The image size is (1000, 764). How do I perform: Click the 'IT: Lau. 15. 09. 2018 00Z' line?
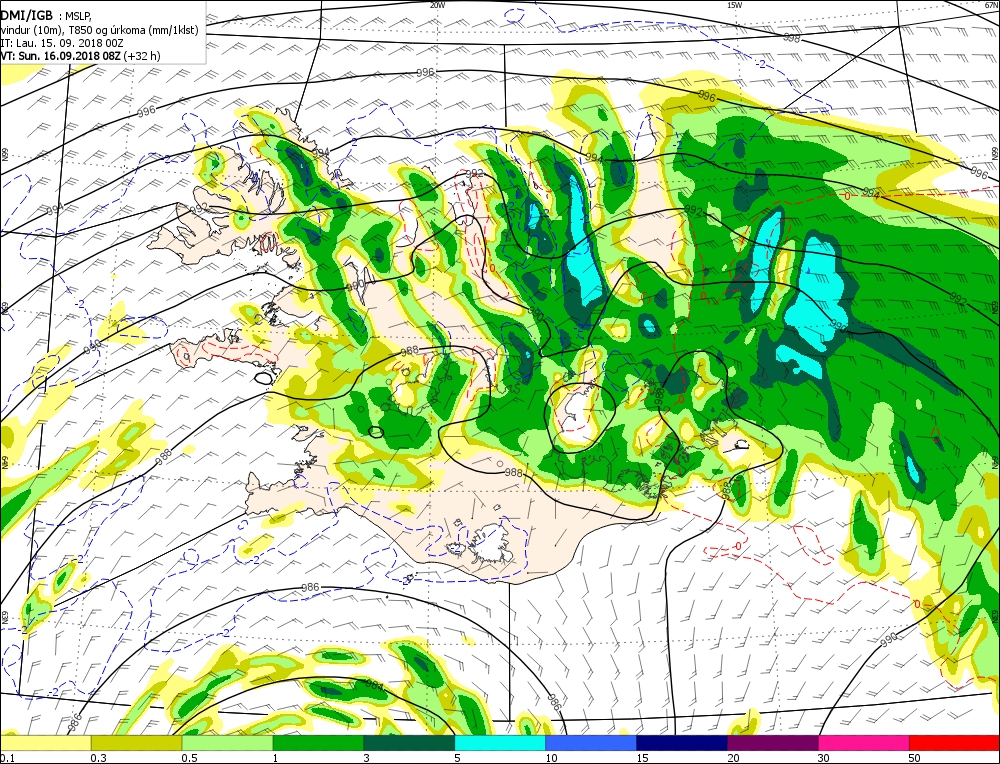click(62, 43)
